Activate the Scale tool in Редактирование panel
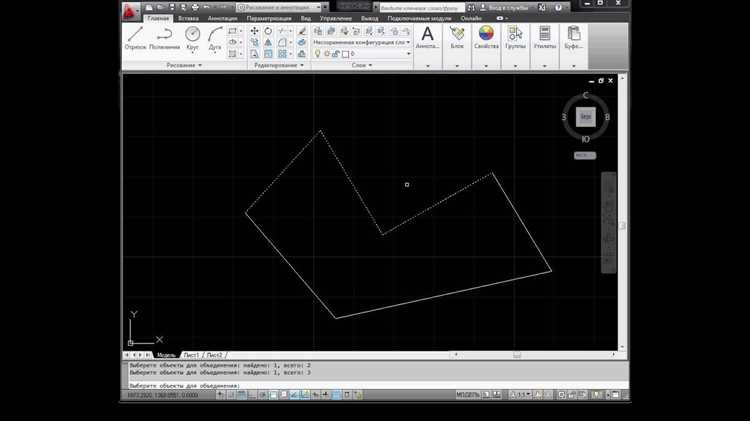 [268, 54]
